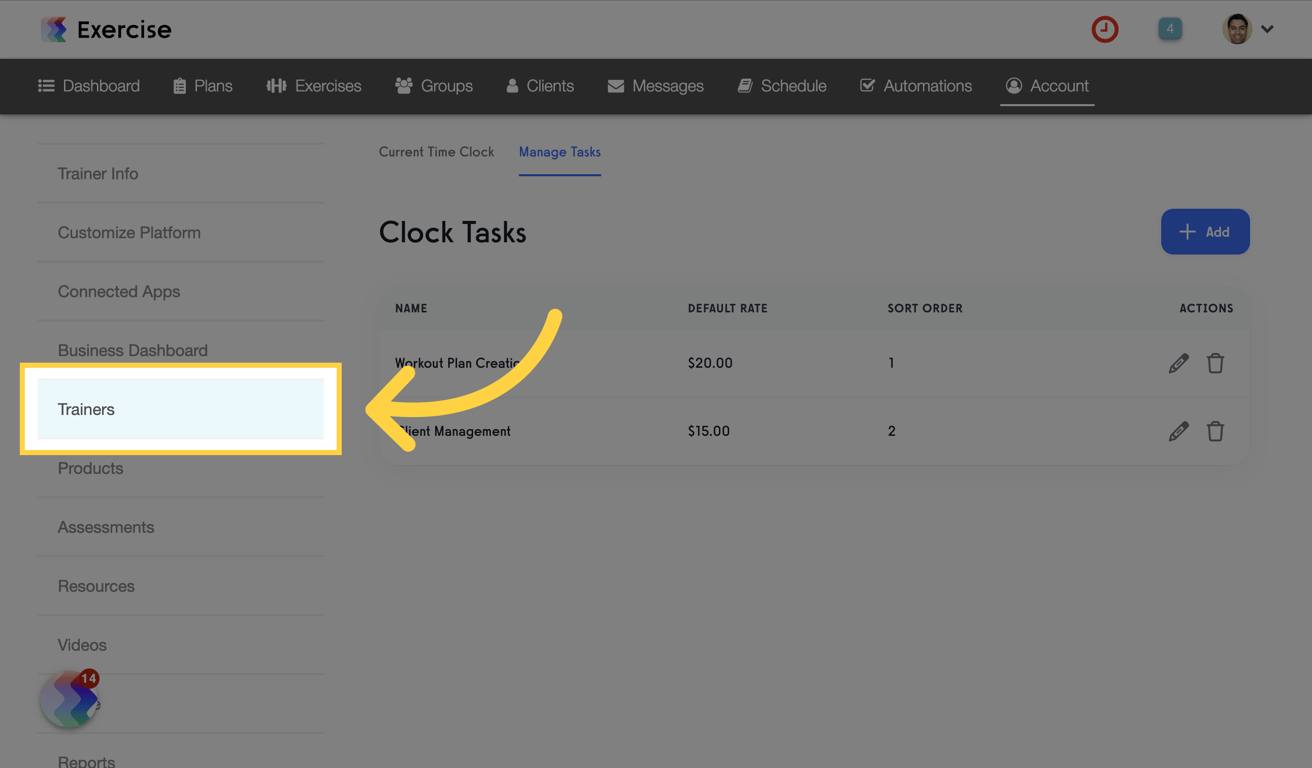
Task: Open the Exercises menu item
Action: click(314, 86)
